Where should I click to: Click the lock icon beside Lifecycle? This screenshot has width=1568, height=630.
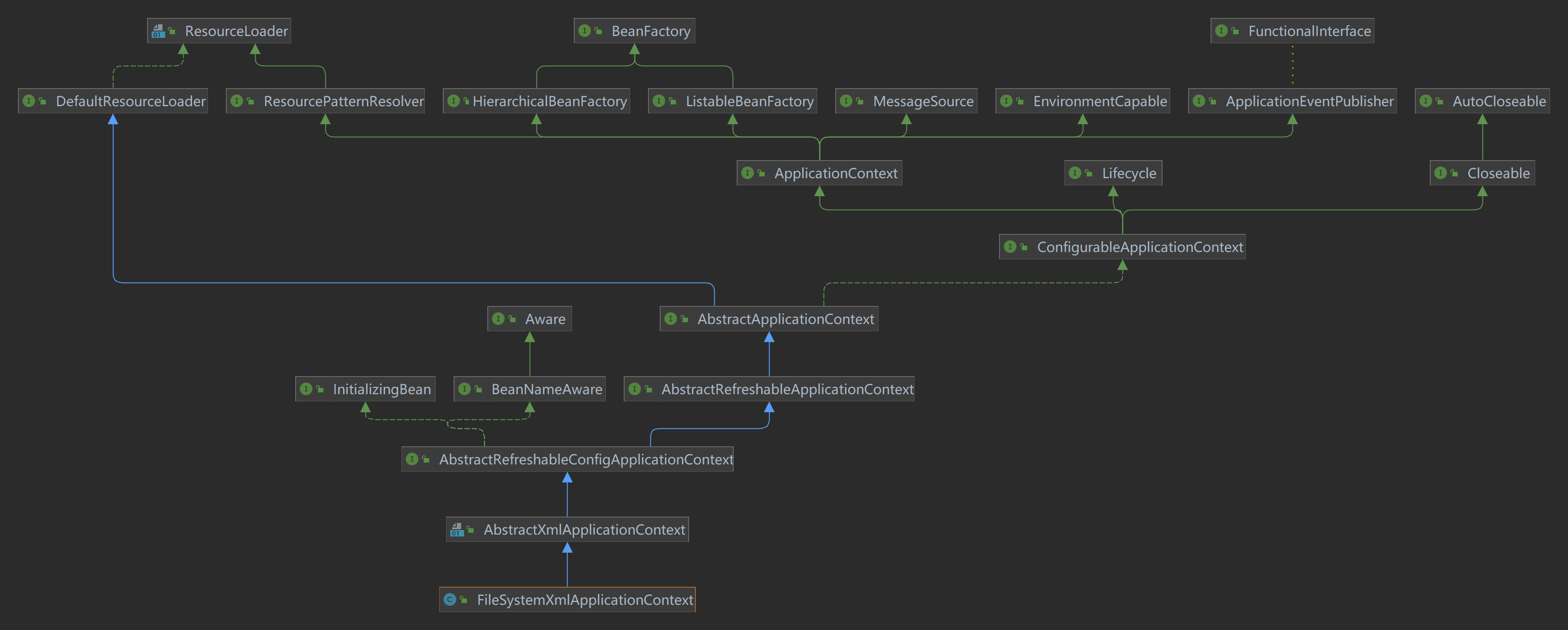tap(1089, 173)
